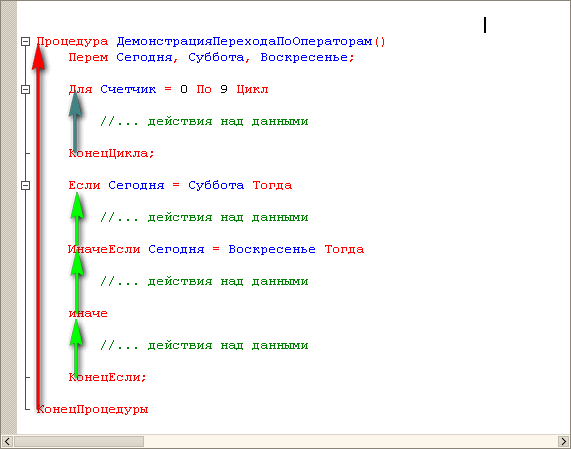This screenshot has width=571, height=449.
Task: Click the keyword Цикл
Action: (x=252, y=90)
